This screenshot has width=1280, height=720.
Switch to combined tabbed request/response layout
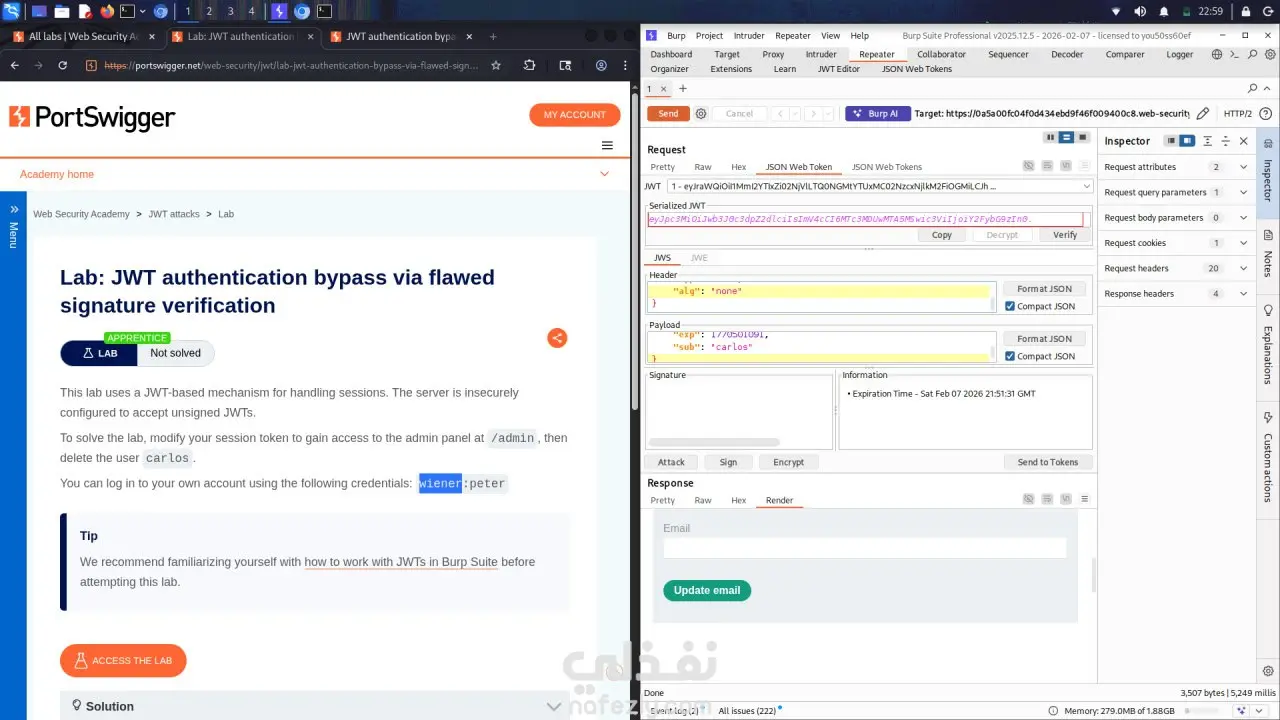[1082, 137]
